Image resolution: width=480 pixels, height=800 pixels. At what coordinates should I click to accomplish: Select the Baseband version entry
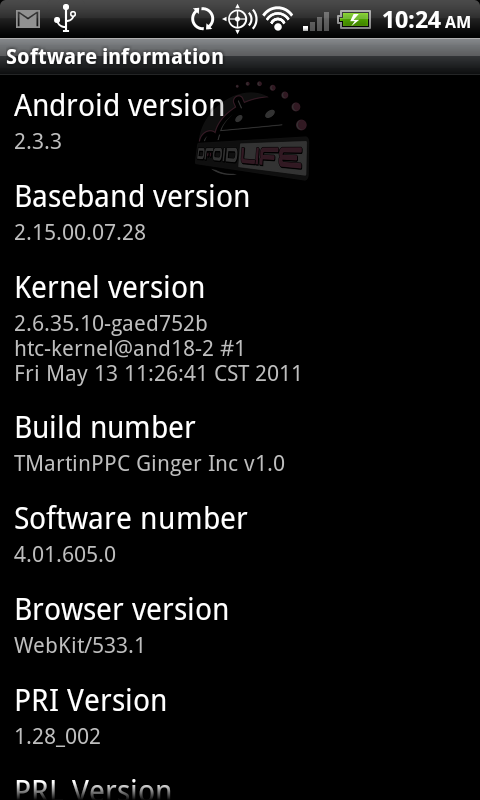pyautogui.click(x=240, y=213)
